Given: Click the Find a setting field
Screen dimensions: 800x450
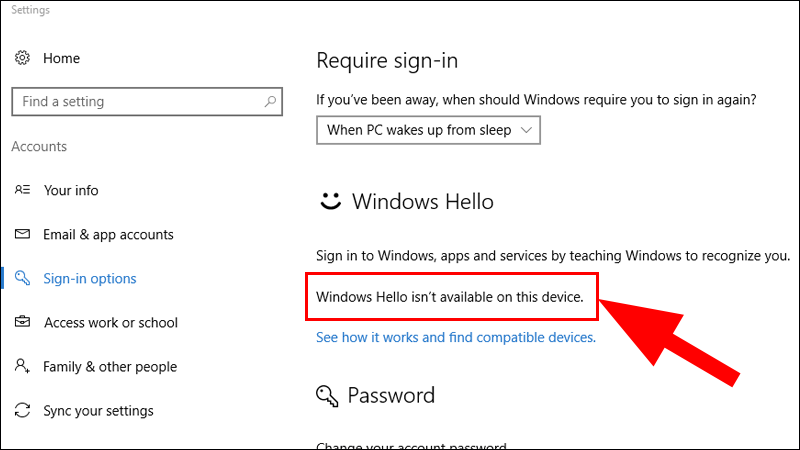Looking at the screenshot, I should (x=147, y=102).
